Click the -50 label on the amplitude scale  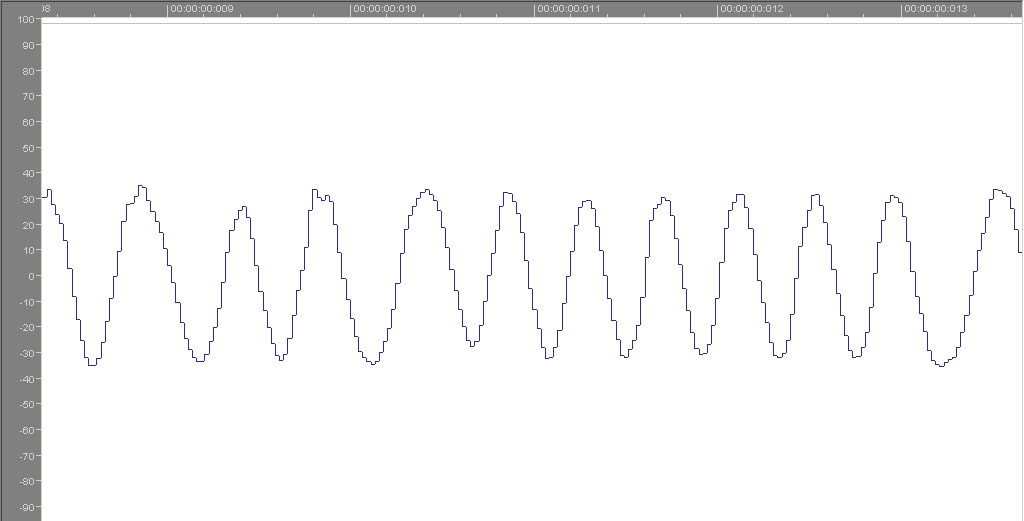tap(28, 404)
